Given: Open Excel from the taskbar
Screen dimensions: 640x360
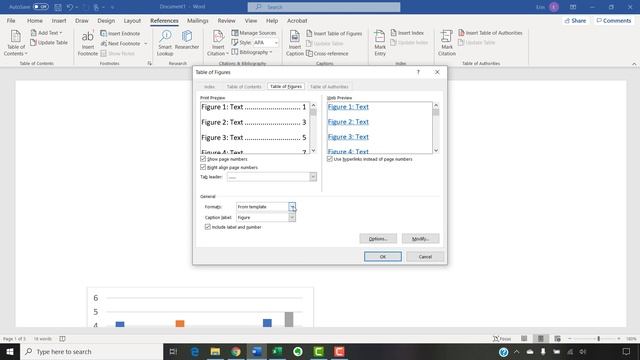Looking at the screenshot, I should (277, 351).
